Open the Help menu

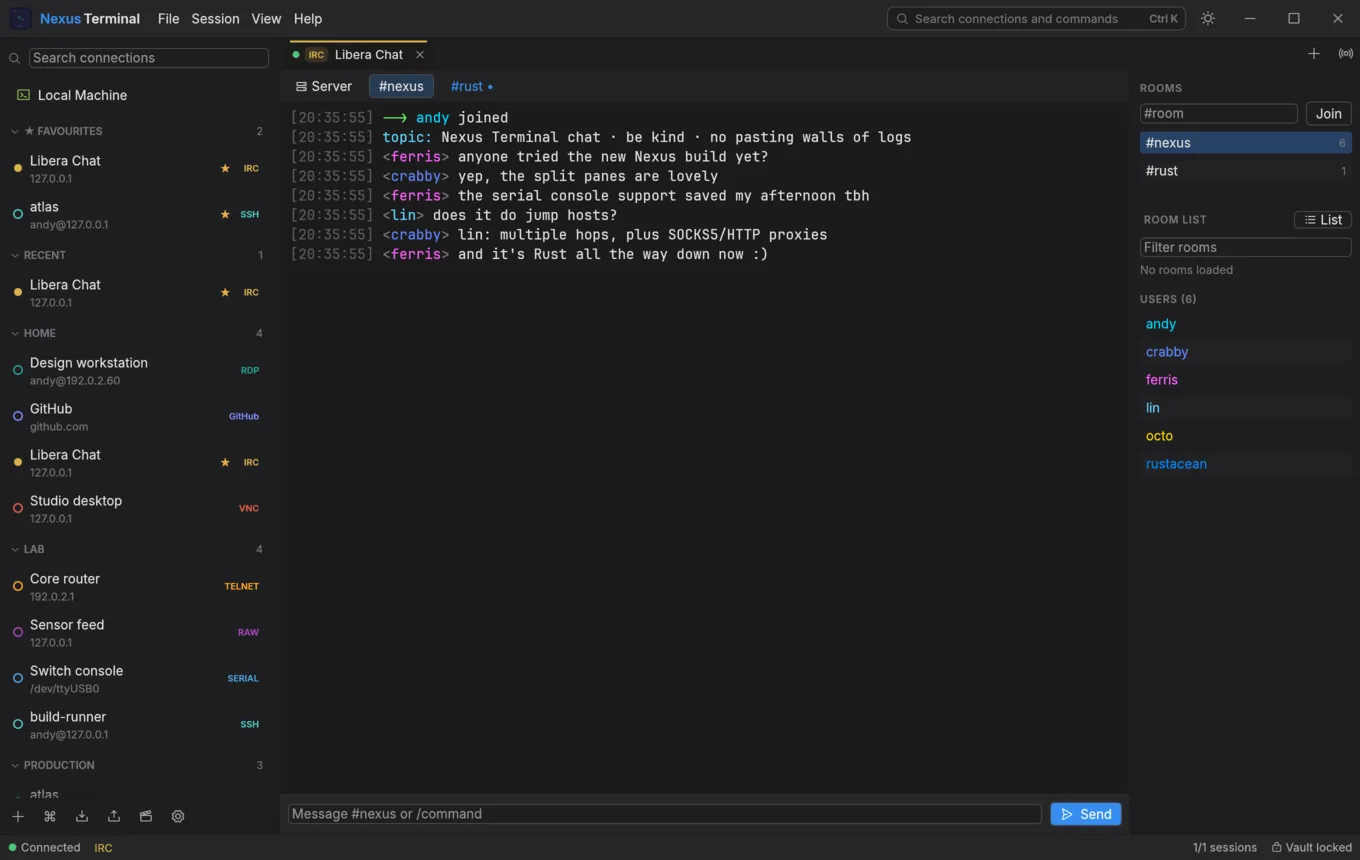tap(308, 18)
